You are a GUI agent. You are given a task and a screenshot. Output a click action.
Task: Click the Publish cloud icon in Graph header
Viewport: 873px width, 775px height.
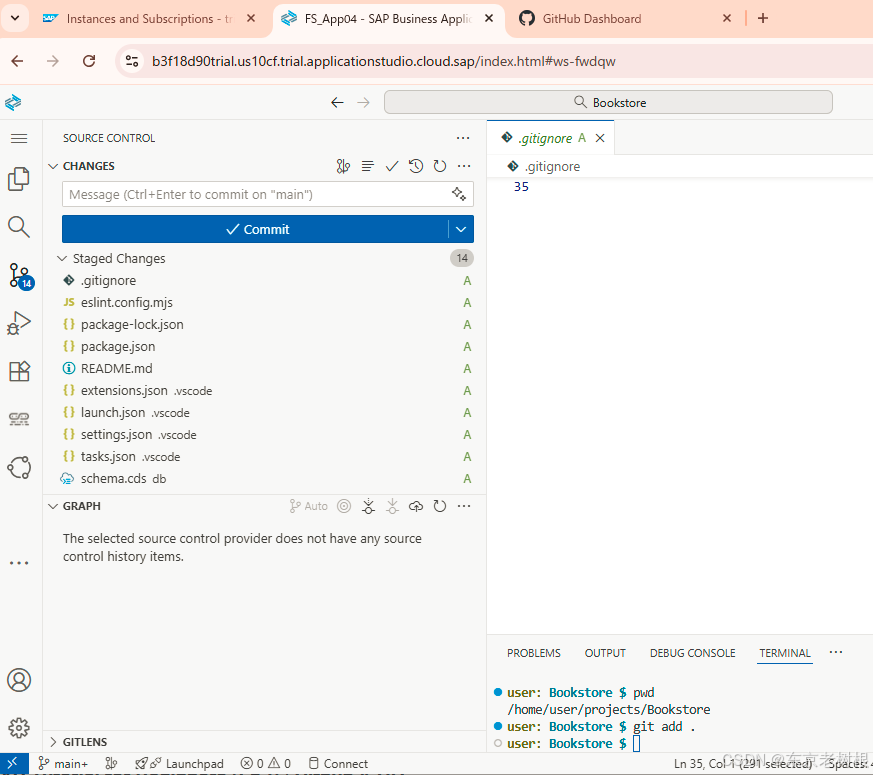(x=416, y=506)
